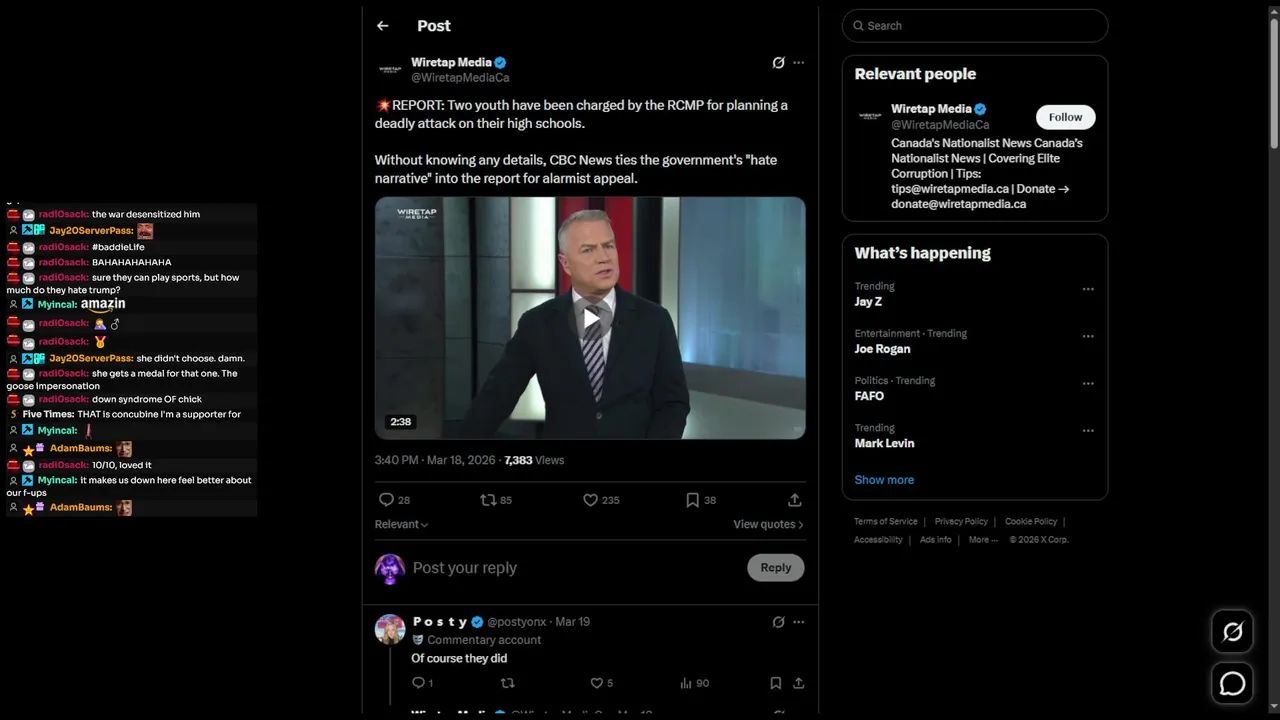Play the CBC News video
Image resolution: width=1280 pixels, height=720 pixels.
click(590, 318)
